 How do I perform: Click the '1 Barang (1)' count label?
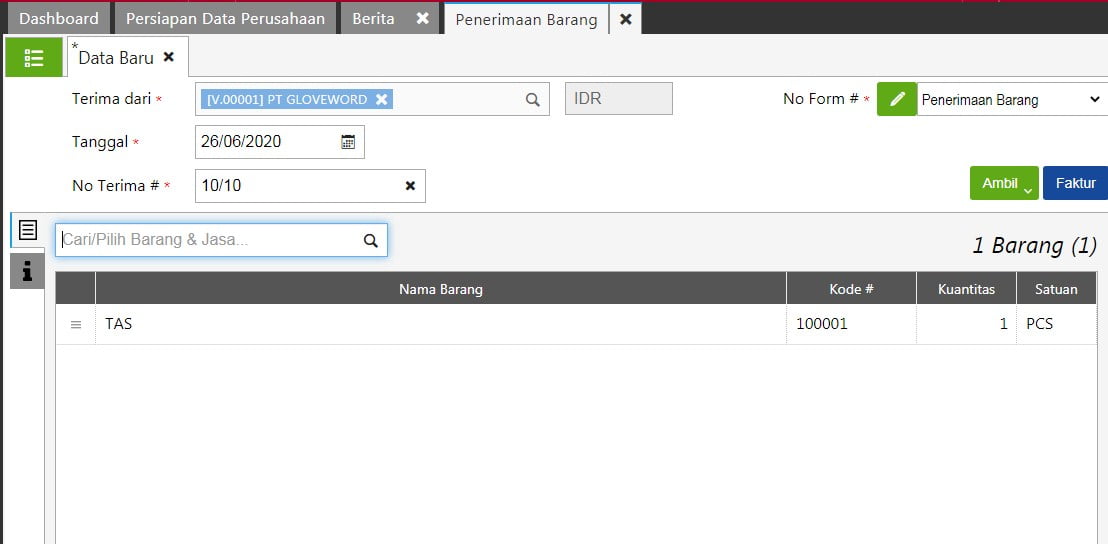click(x=1035, y=246)
